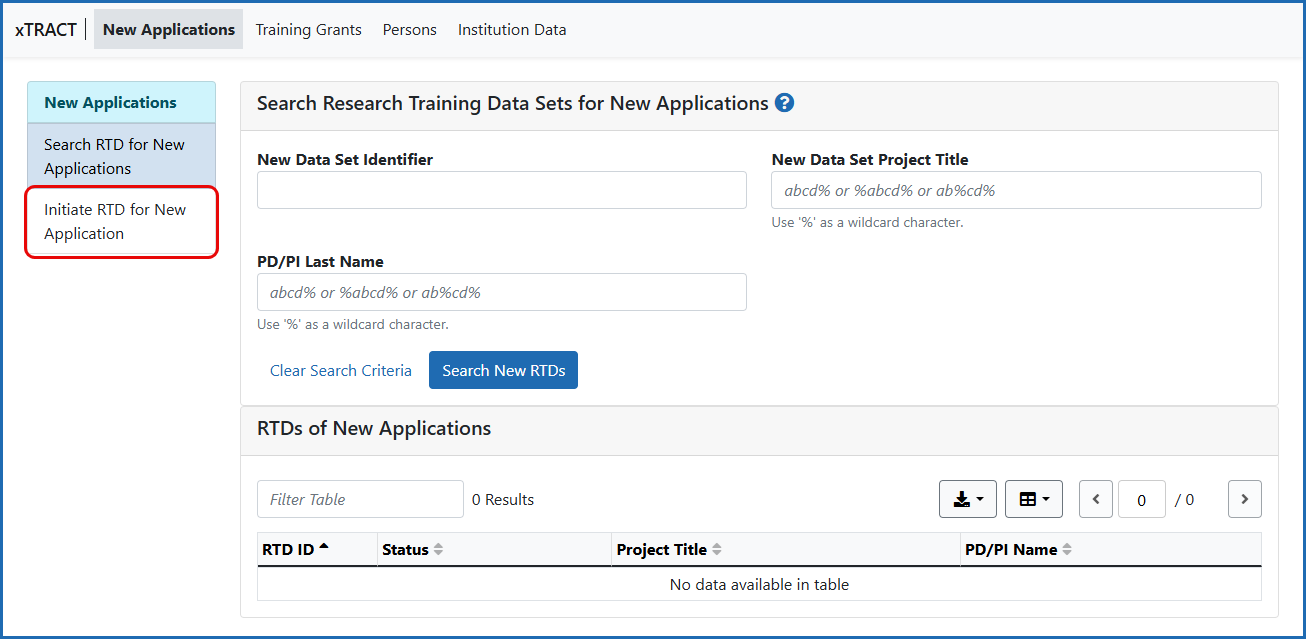Viewport: 1306px width, 639px height.
Task: Click the previous page chevron
Action: 1095,498
